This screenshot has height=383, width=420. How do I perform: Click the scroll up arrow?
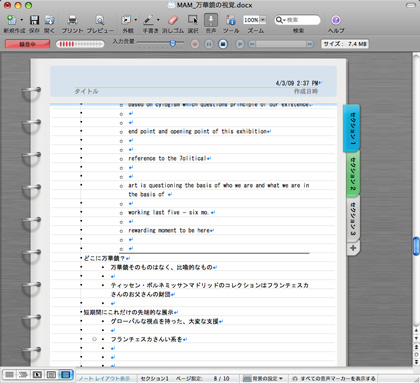[416, 330]
